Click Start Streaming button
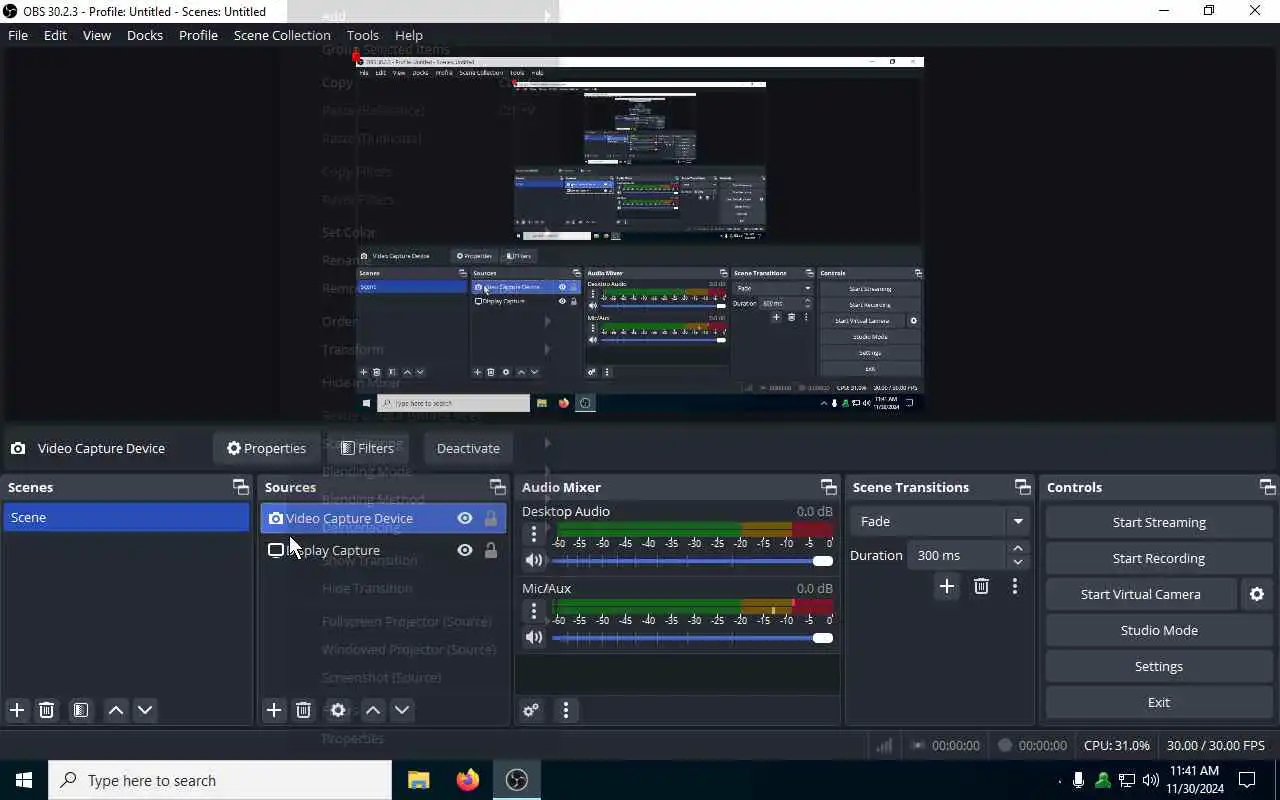 1159,522
